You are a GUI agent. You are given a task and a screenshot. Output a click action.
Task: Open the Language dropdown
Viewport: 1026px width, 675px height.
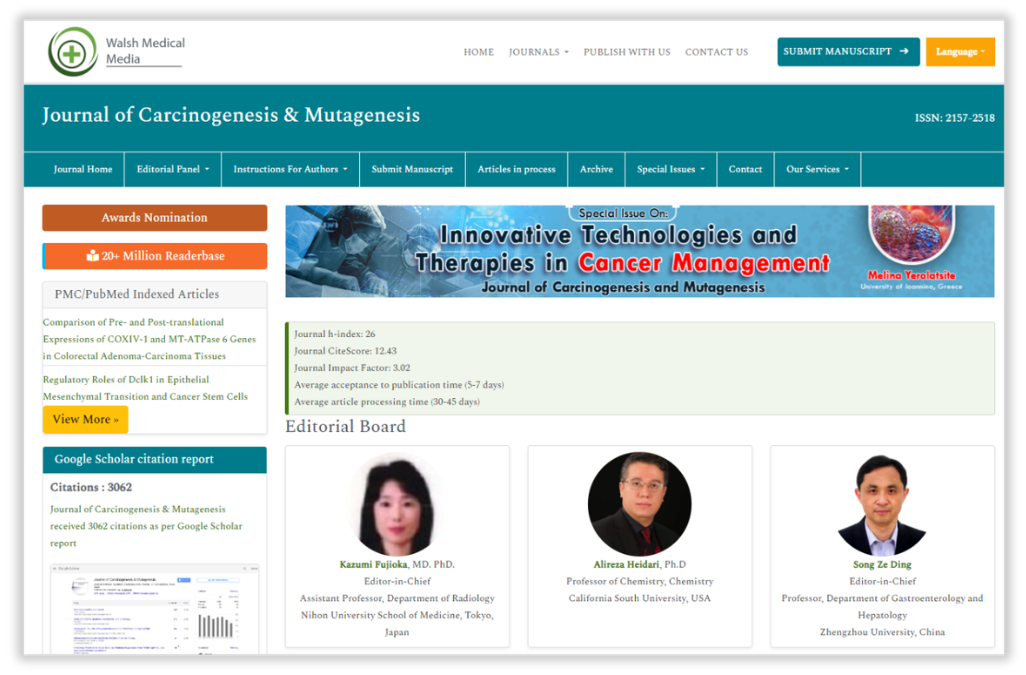click(960, 52)
